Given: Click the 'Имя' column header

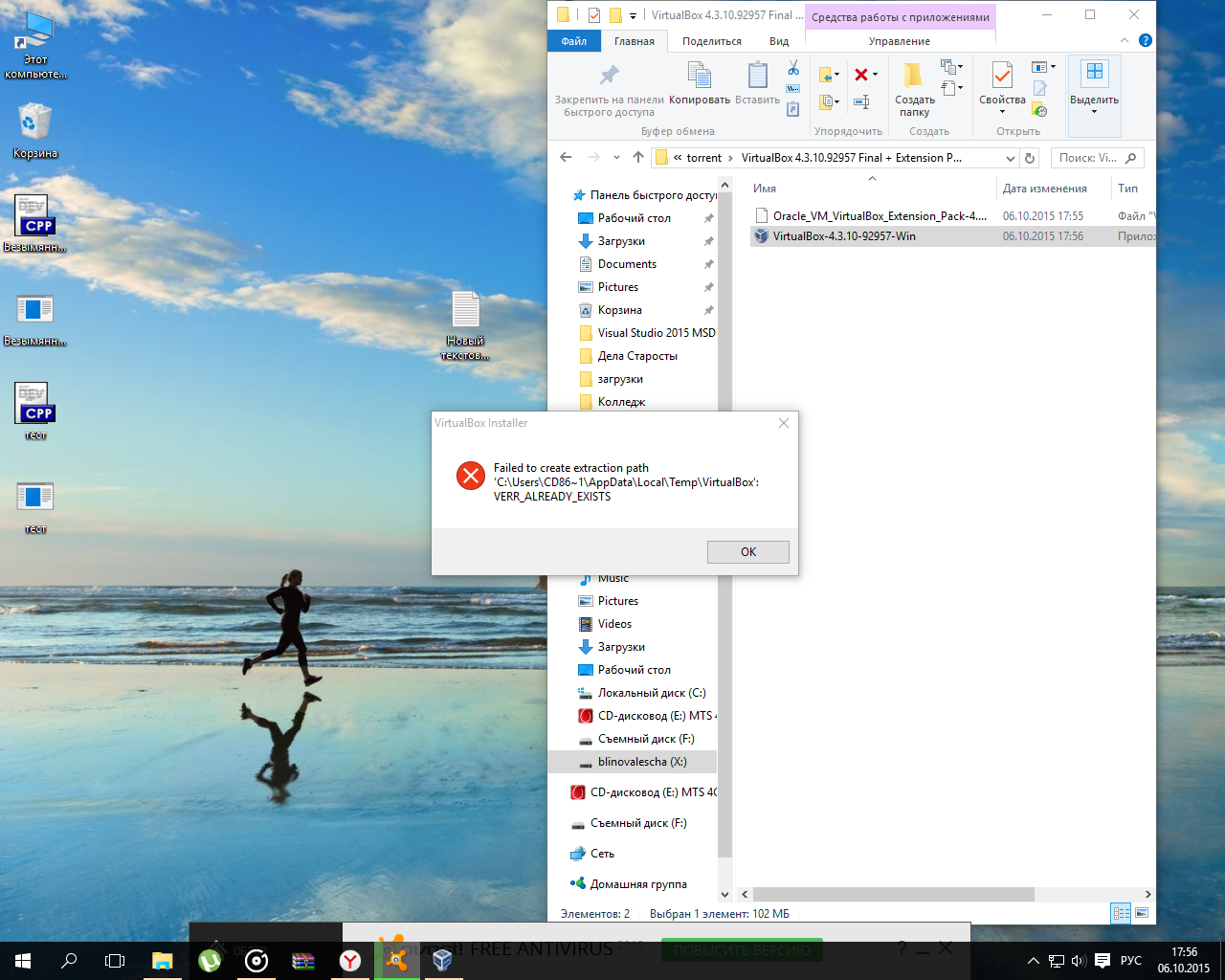Looking at the screenshot, I should pos(765,189).
